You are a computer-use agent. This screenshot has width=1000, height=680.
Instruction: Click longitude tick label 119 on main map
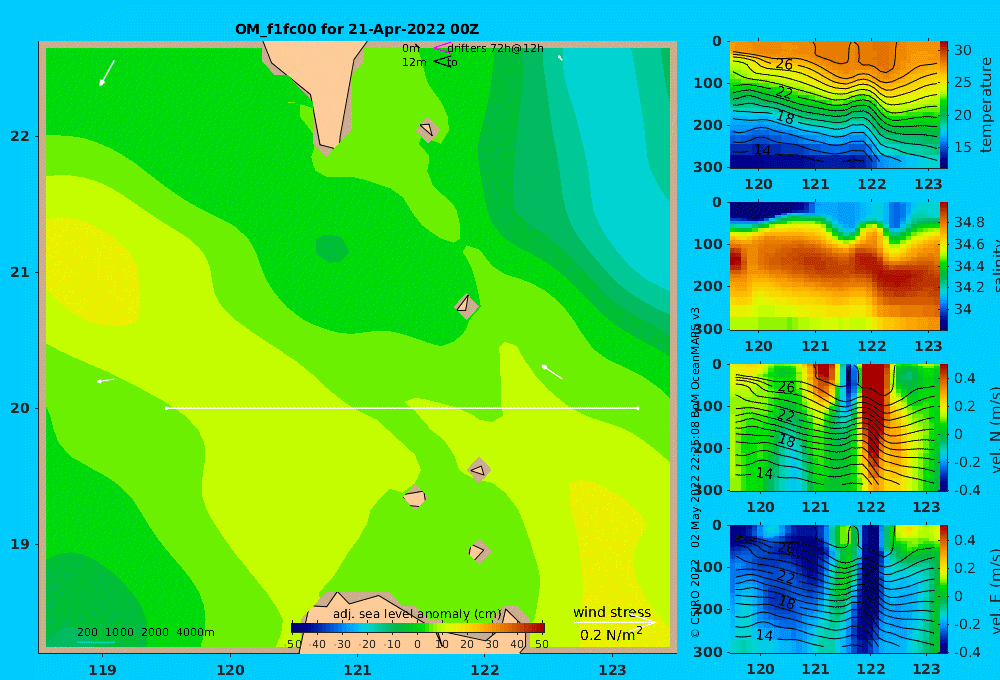102,670
